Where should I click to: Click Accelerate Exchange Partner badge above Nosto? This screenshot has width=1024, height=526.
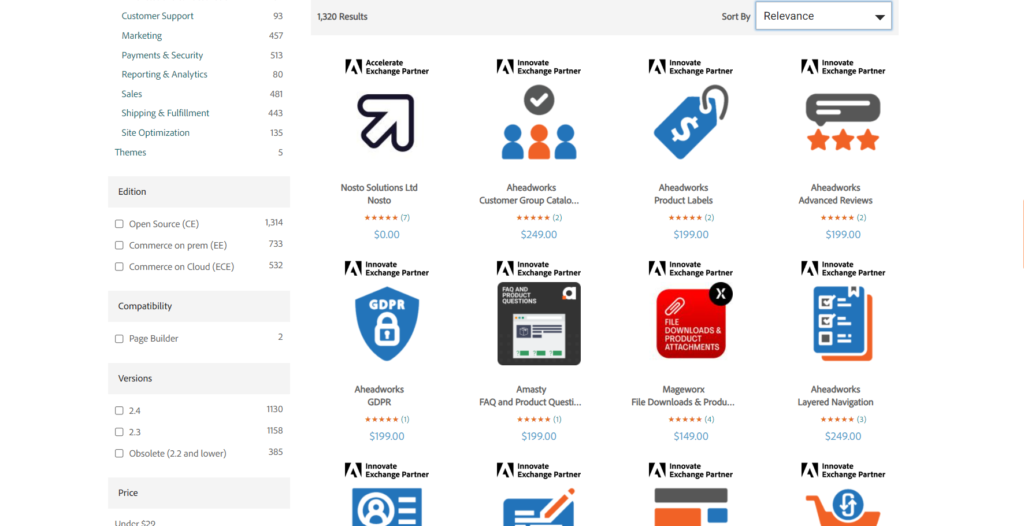(x=387, y=67)
